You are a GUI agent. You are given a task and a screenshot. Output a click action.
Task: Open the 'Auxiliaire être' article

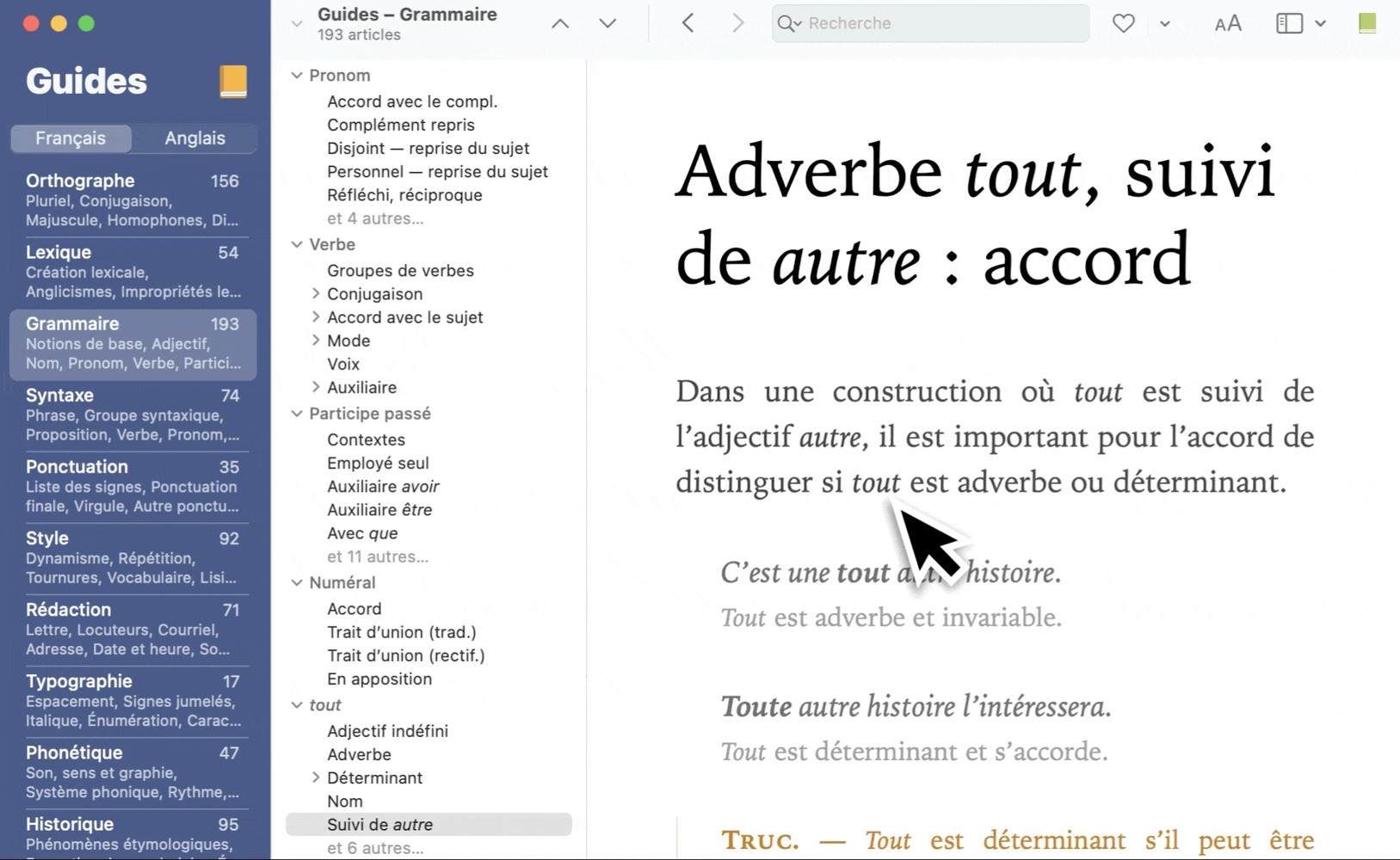pos(379,510)
